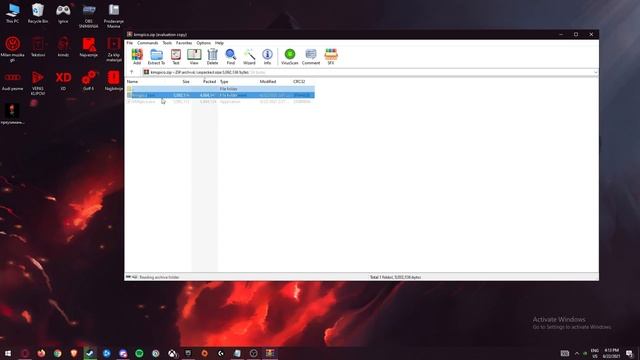Launch the Wizard wand tool
This screenshot has height=360, width=640.
(249, 56)
